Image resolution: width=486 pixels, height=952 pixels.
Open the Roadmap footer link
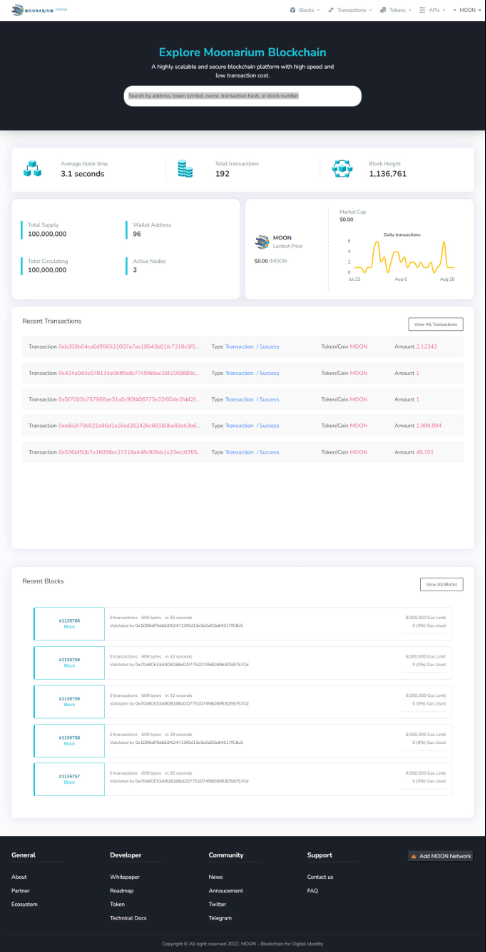coord(122,891)
